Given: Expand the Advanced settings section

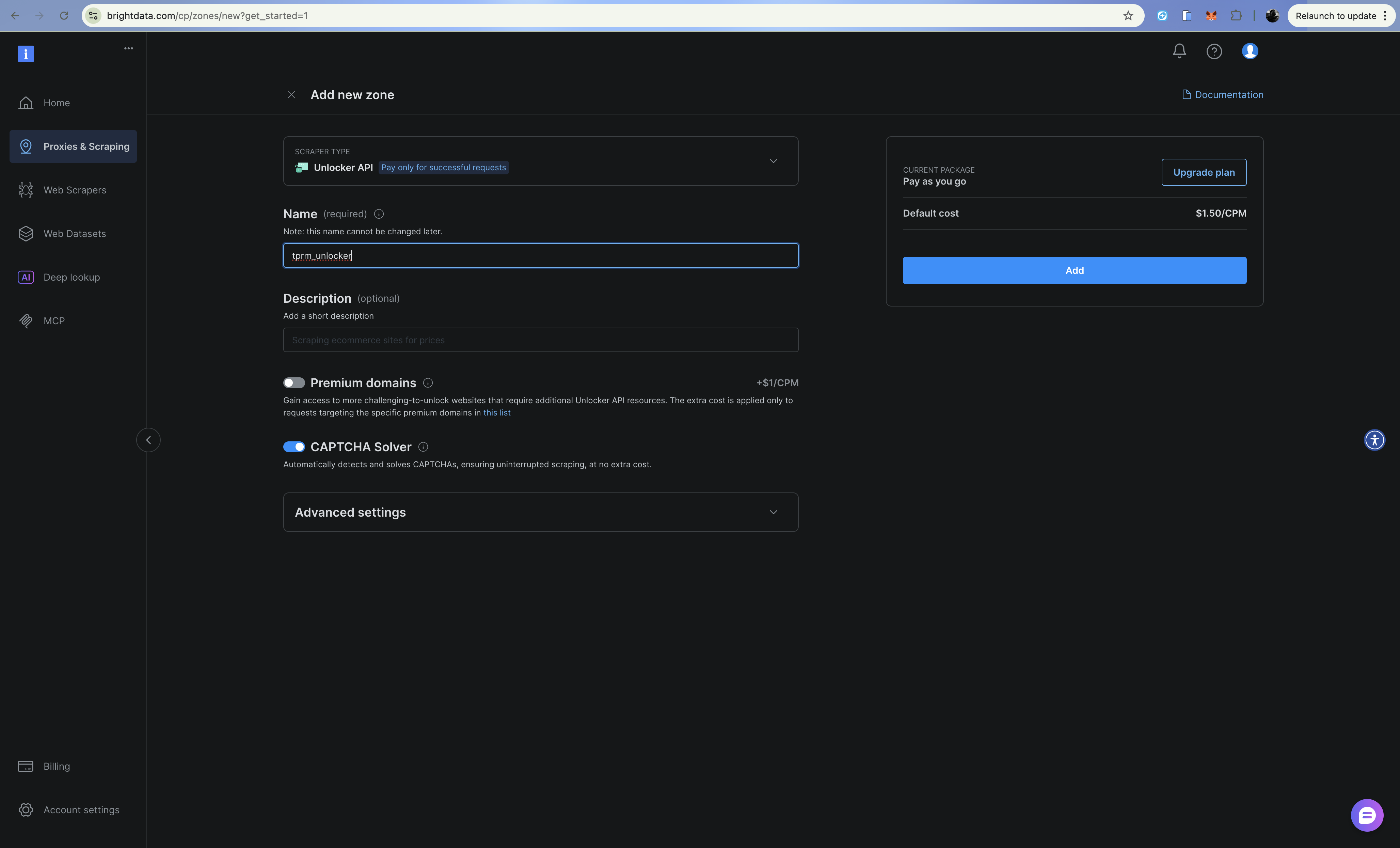Looking at the screenshot, I should point(773,512).
